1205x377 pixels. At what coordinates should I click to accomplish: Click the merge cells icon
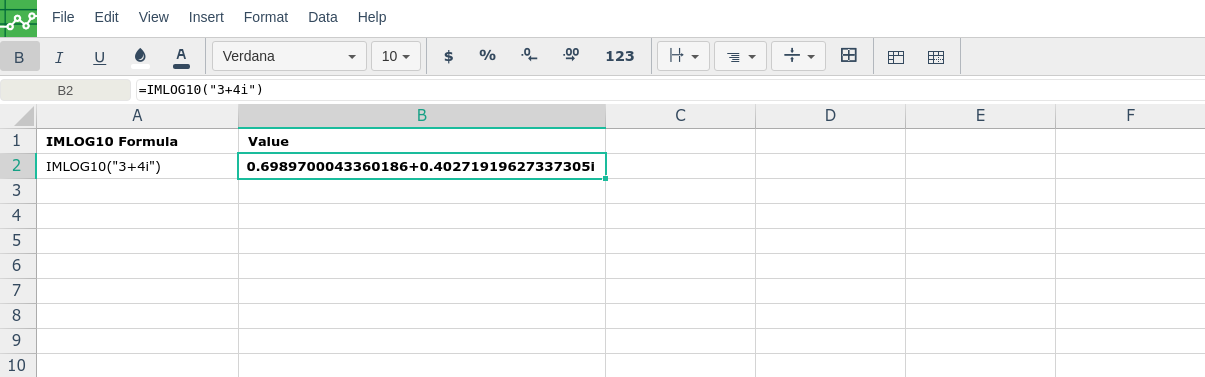point(849,56)
